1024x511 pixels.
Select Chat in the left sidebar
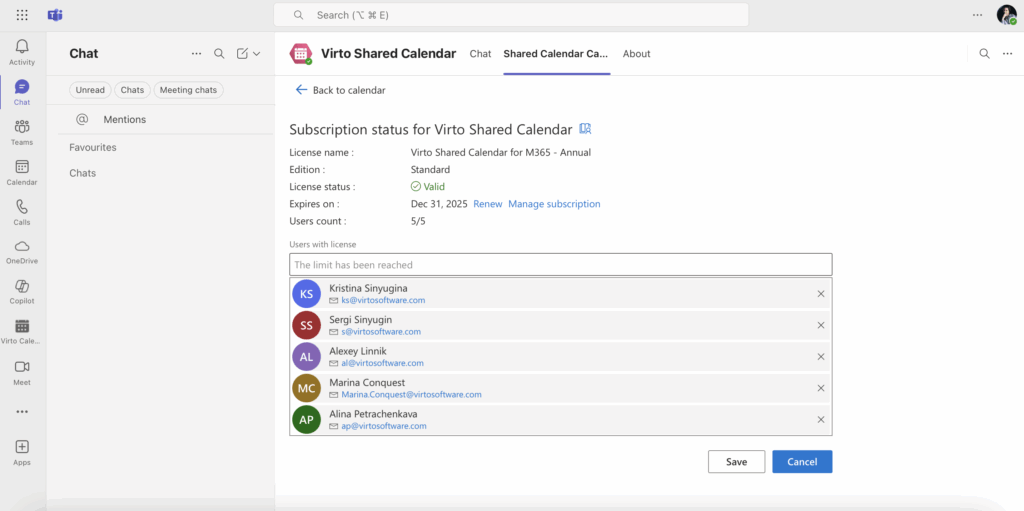tap(22, 92)
